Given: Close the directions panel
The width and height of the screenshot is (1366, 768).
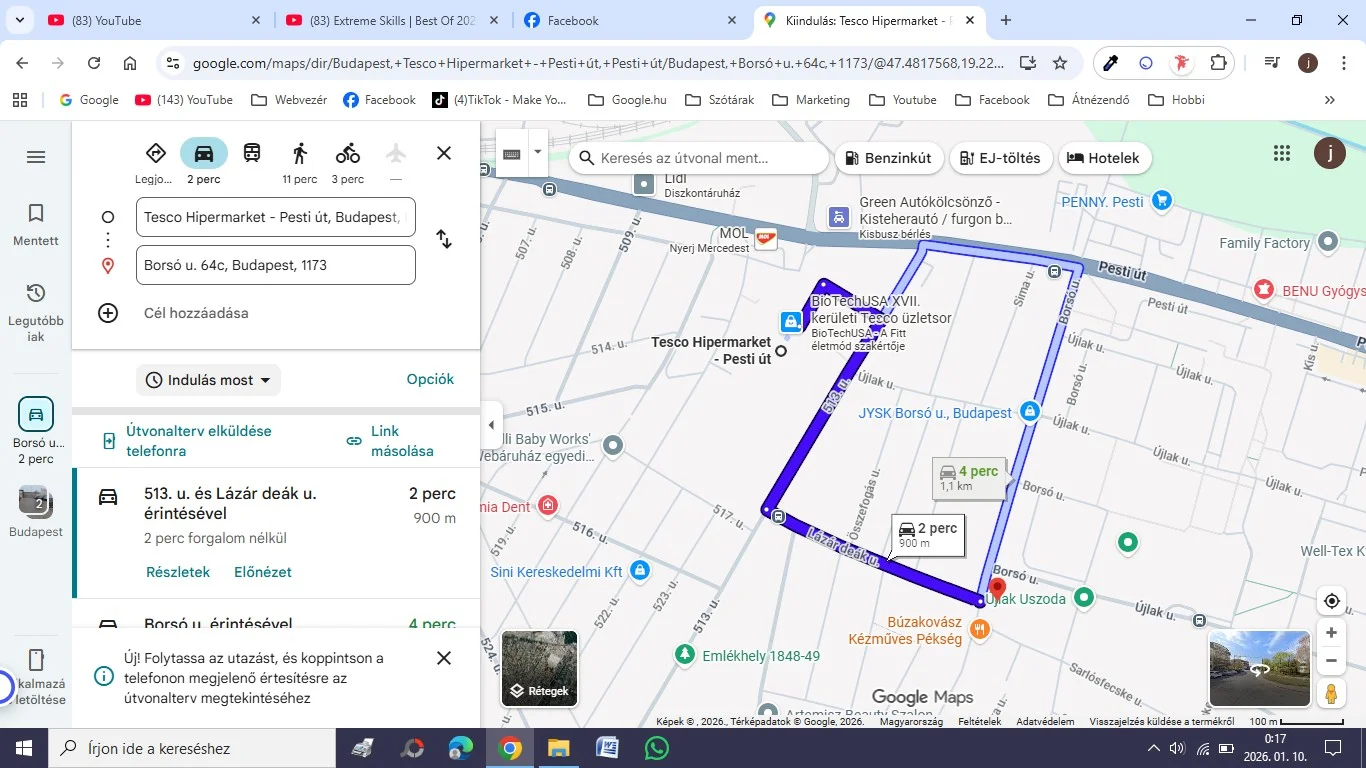Looking at the screenshot, I should 444,153.
